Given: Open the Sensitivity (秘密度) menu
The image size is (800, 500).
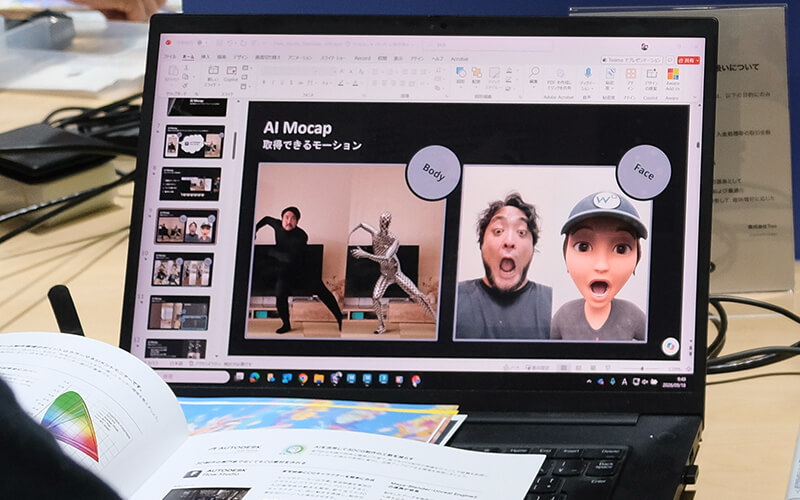Looking at the screenshot, I should click(609, 77).
